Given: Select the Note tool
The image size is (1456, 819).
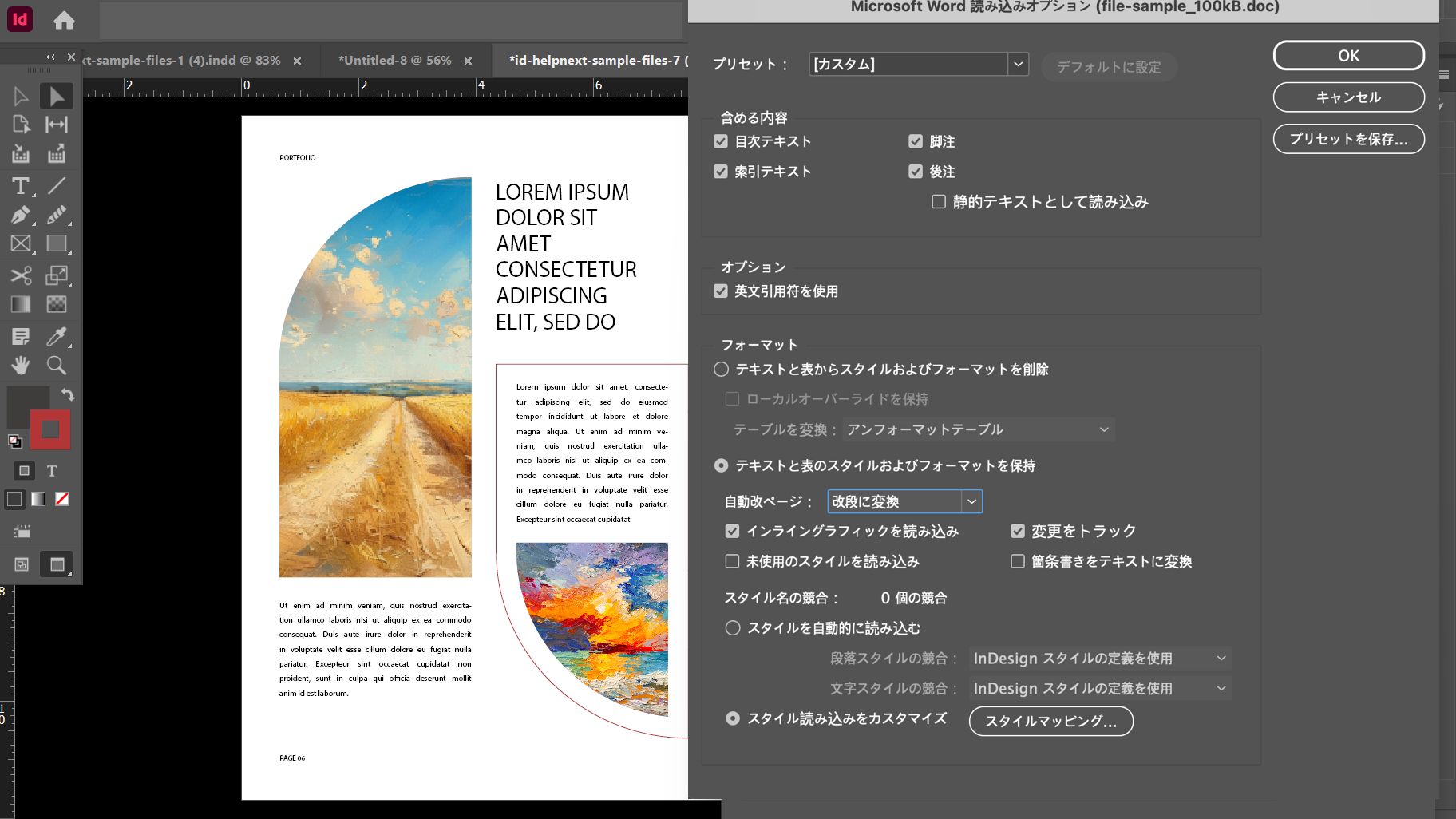Looking at the screenshot, I should [21, 337].
